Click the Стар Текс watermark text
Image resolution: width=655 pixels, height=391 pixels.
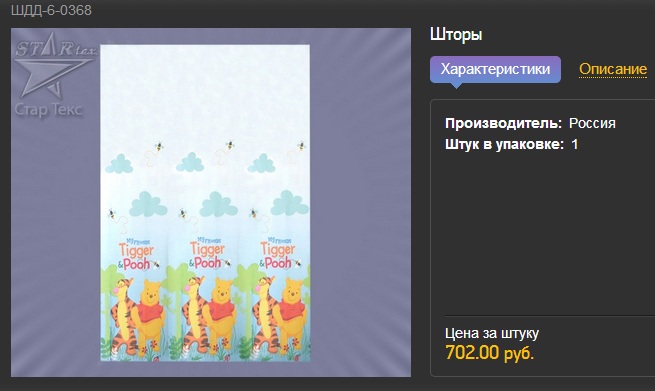tap(49, 109)
